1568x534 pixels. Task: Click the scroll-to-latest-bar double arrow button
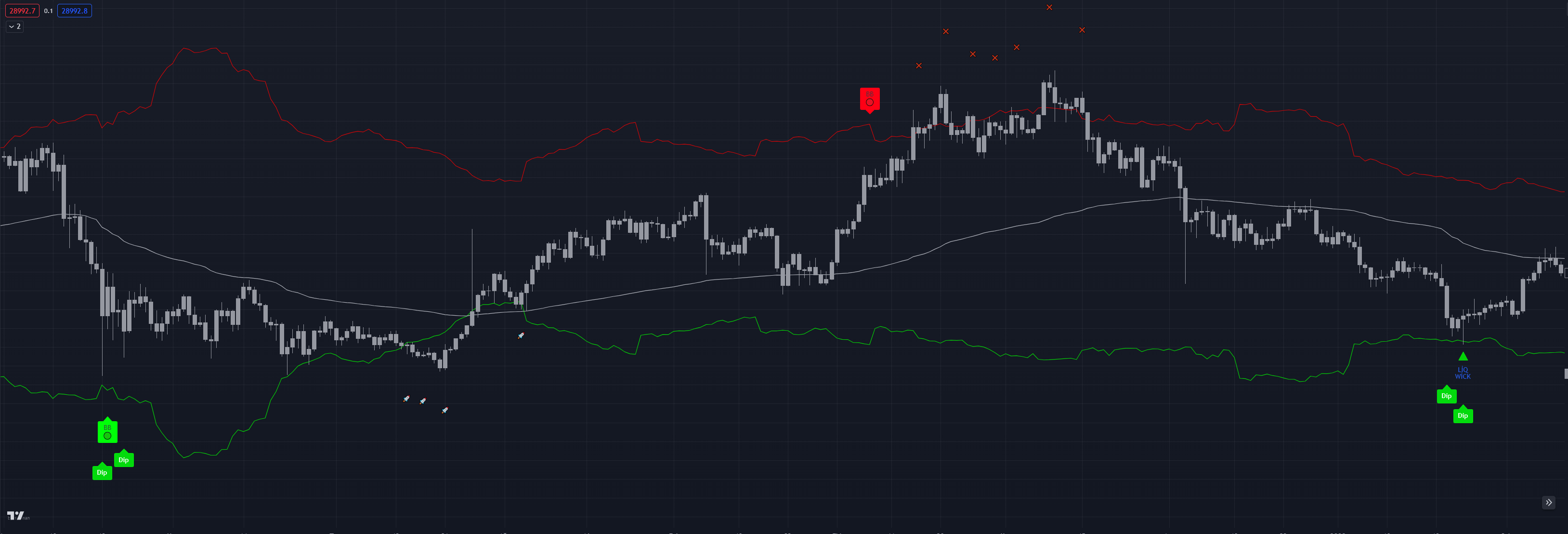click(1549, 502)
